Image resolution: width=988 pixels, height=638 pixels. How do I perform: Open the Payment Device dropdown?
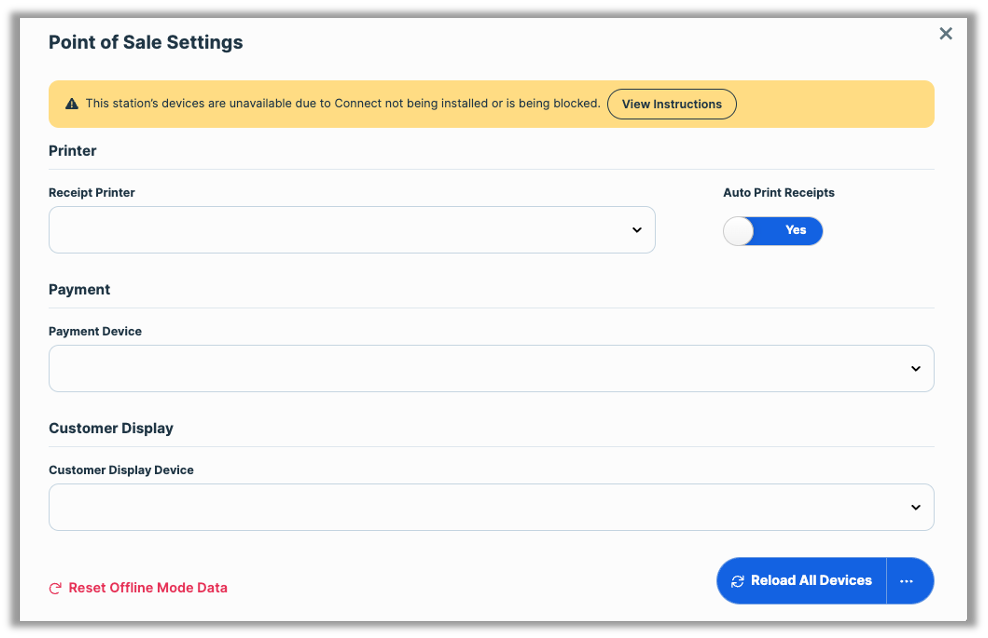(x=490, y=369)
